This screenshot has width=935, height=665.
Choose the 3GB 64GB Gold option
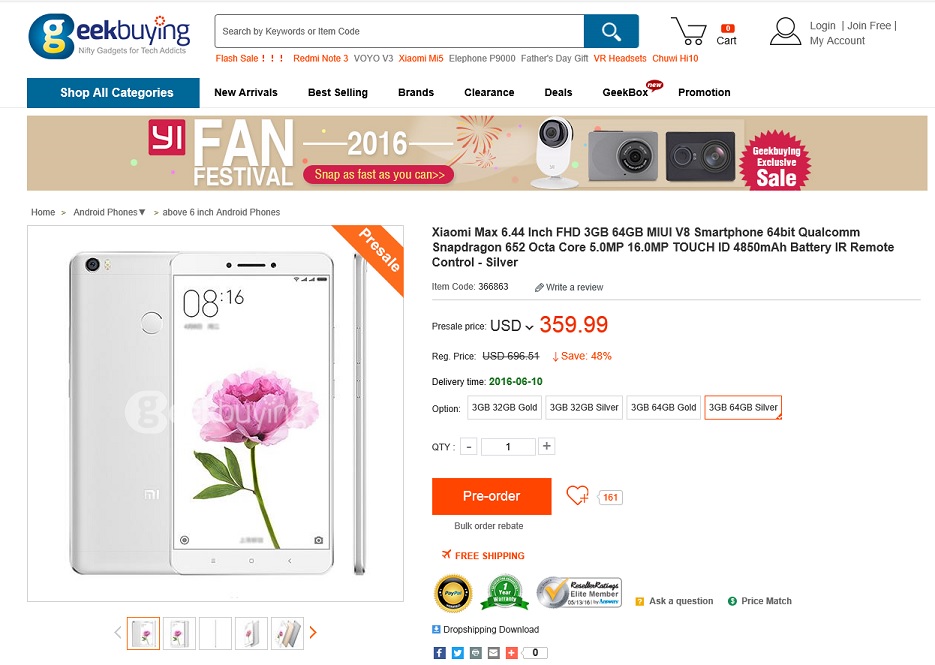coord(663,407)
